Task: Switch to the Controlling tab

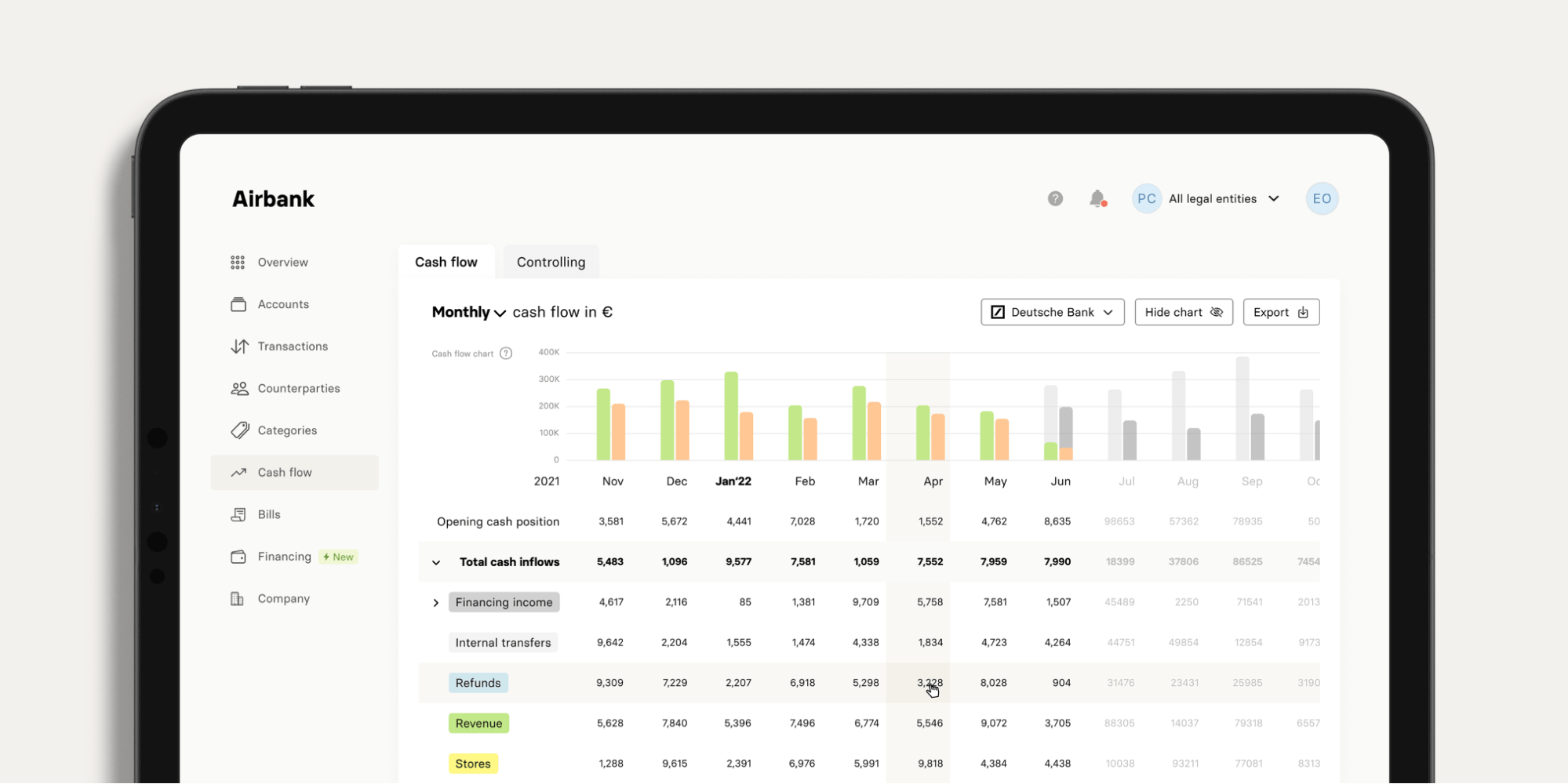Action: tap(551, 262)
